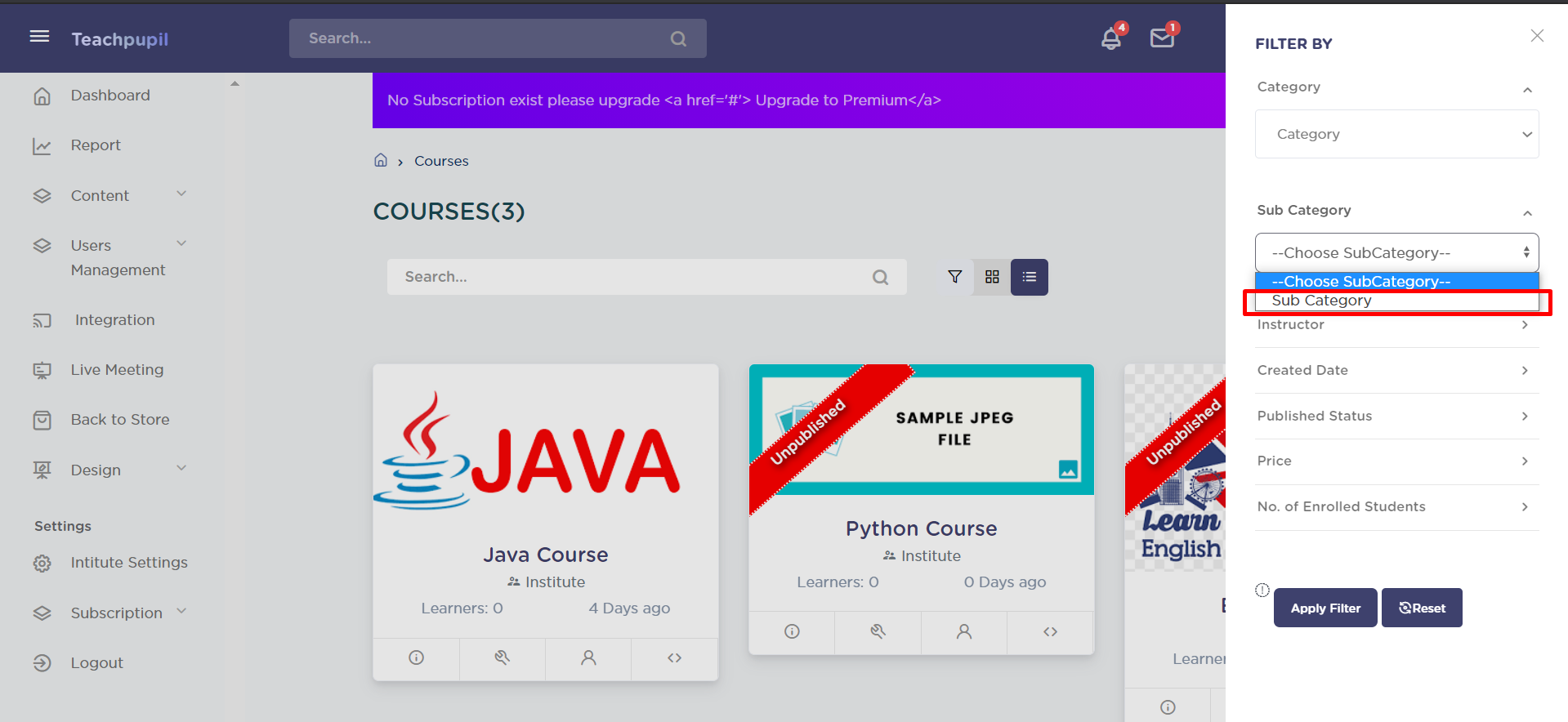Open the hamburger menu icon
Screen dimensions: 1568x722
39,37
